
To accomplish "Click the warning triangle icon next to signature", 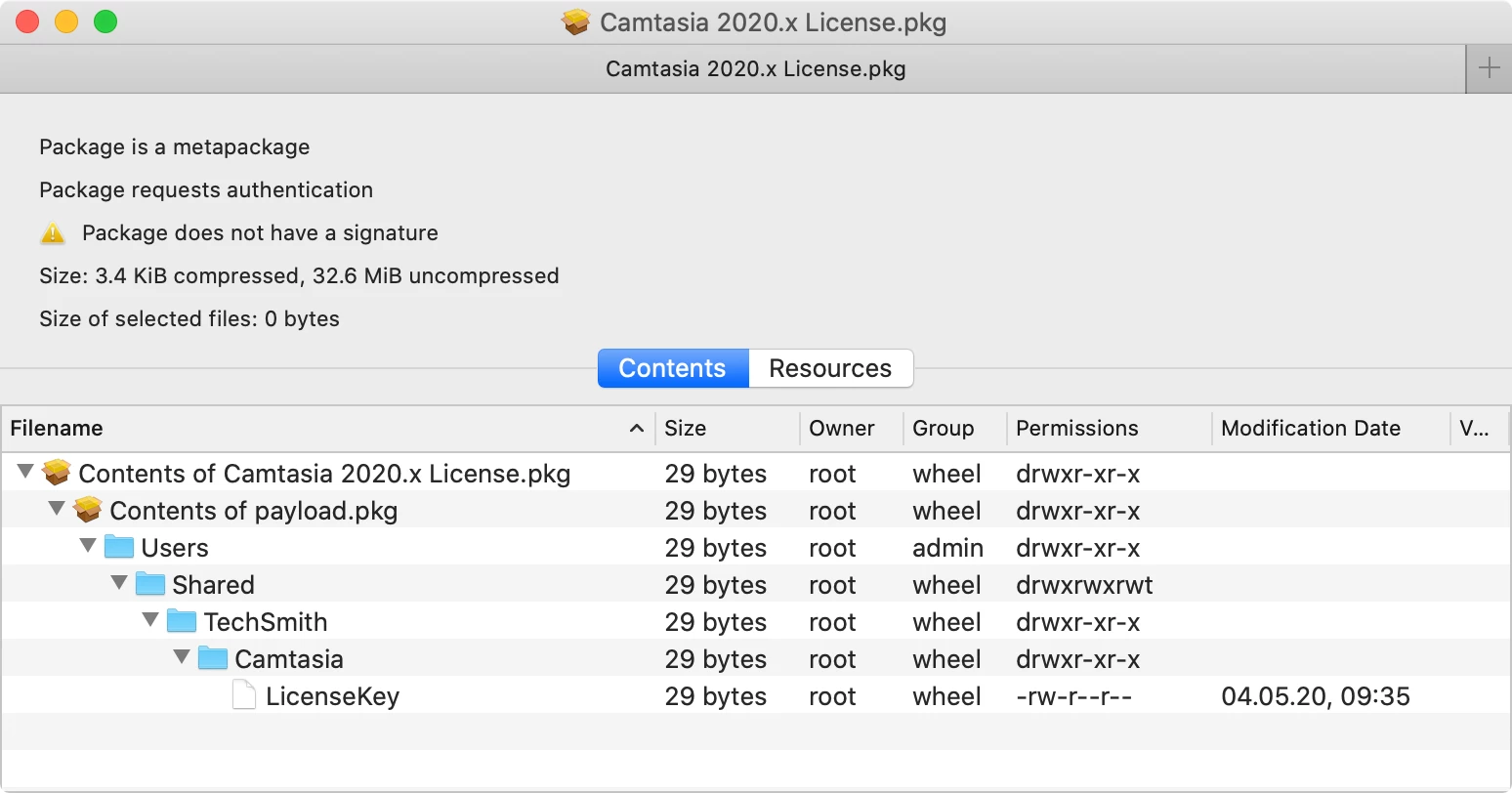I will [x=53, y=233].
